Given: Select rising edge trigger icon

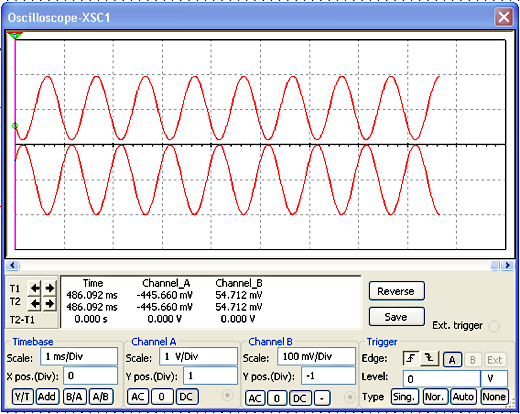Looking at the screenshot, I should click(411, 359).
